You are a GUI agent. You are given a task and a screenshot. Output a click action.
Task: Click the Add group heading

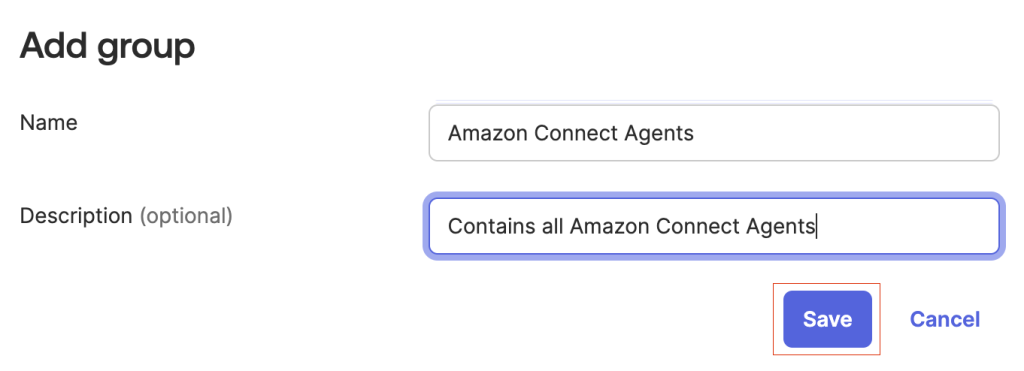click(107, 47)
